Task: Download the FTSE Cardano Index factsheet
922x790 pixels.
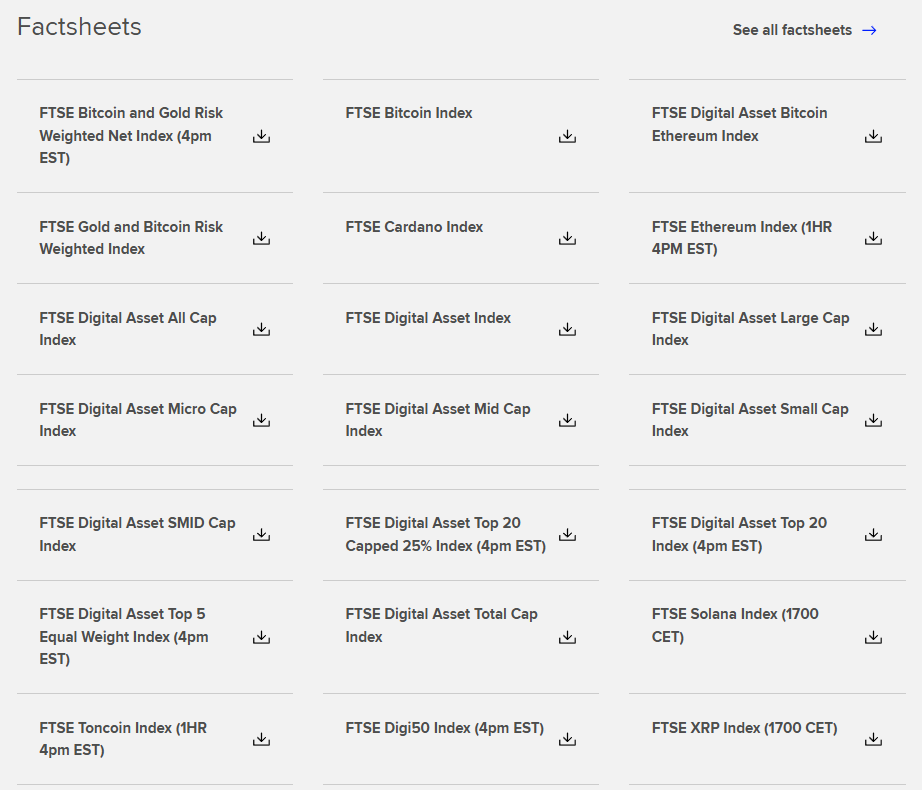Action: coord(567,238)
